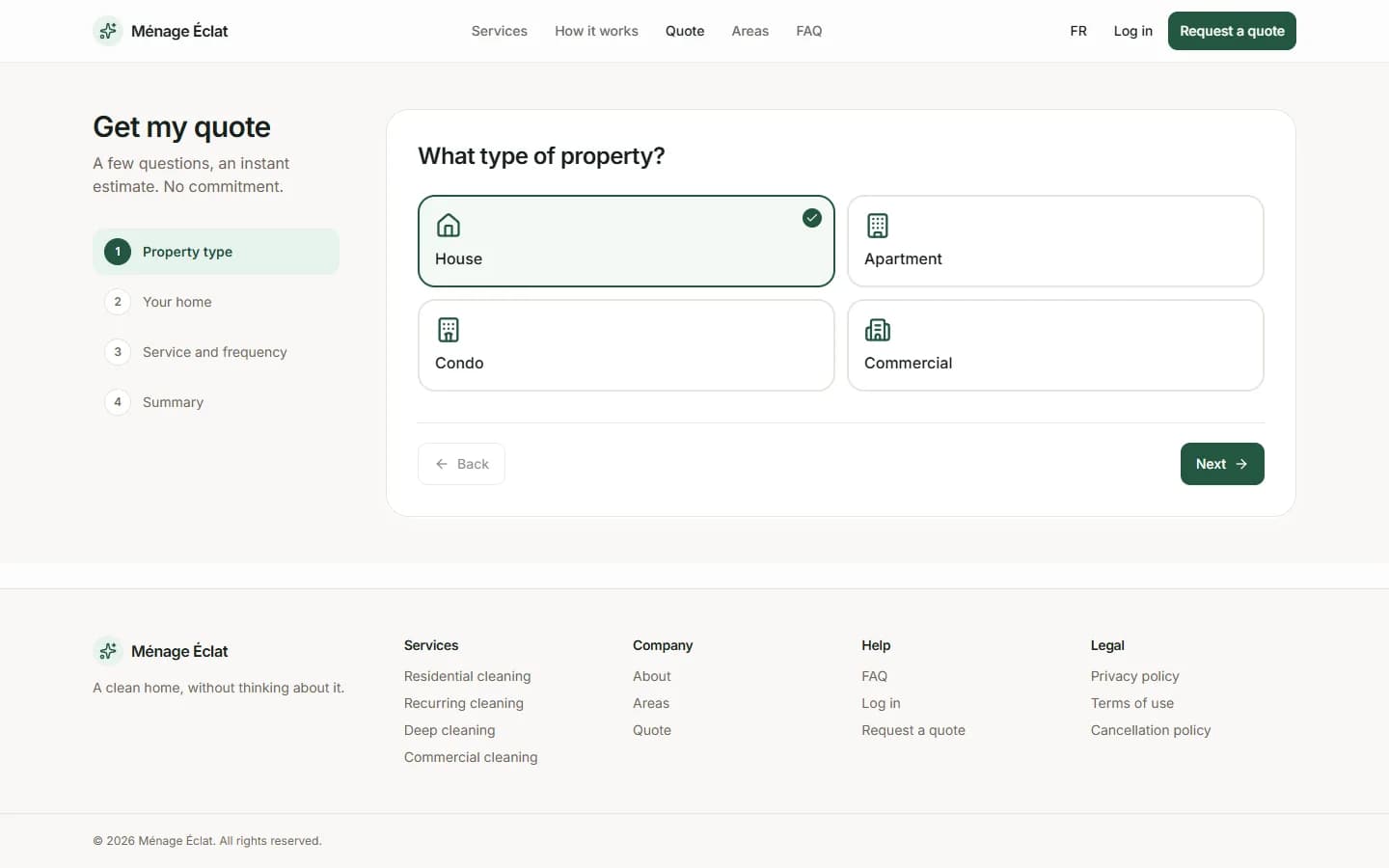Click the Next button

(x=1222, y=464)
